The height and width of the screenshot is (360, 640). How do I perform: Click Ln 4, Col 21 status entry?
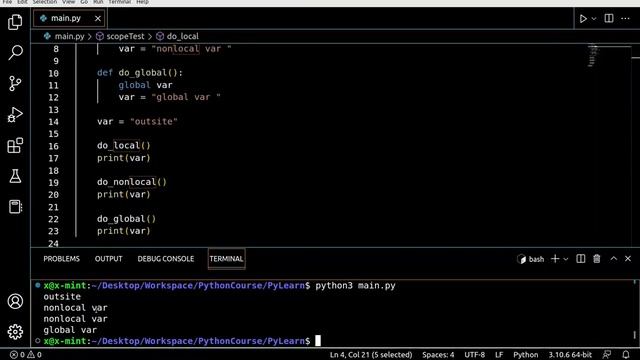(x=371, y=355)
